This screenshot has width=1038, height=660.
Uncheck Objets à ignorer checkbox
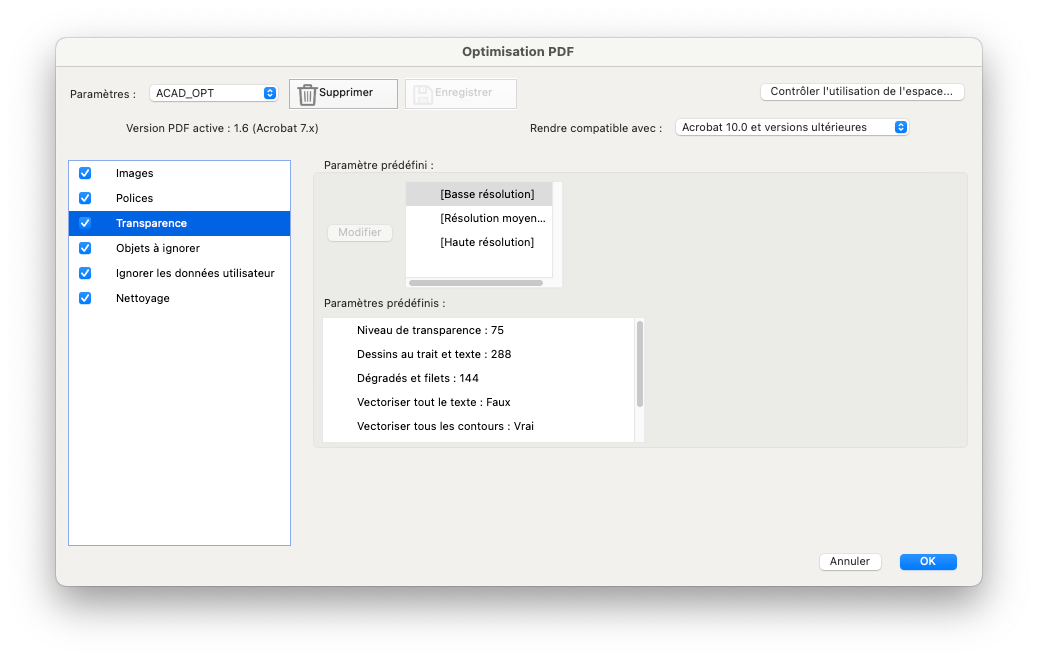(85, 248)
